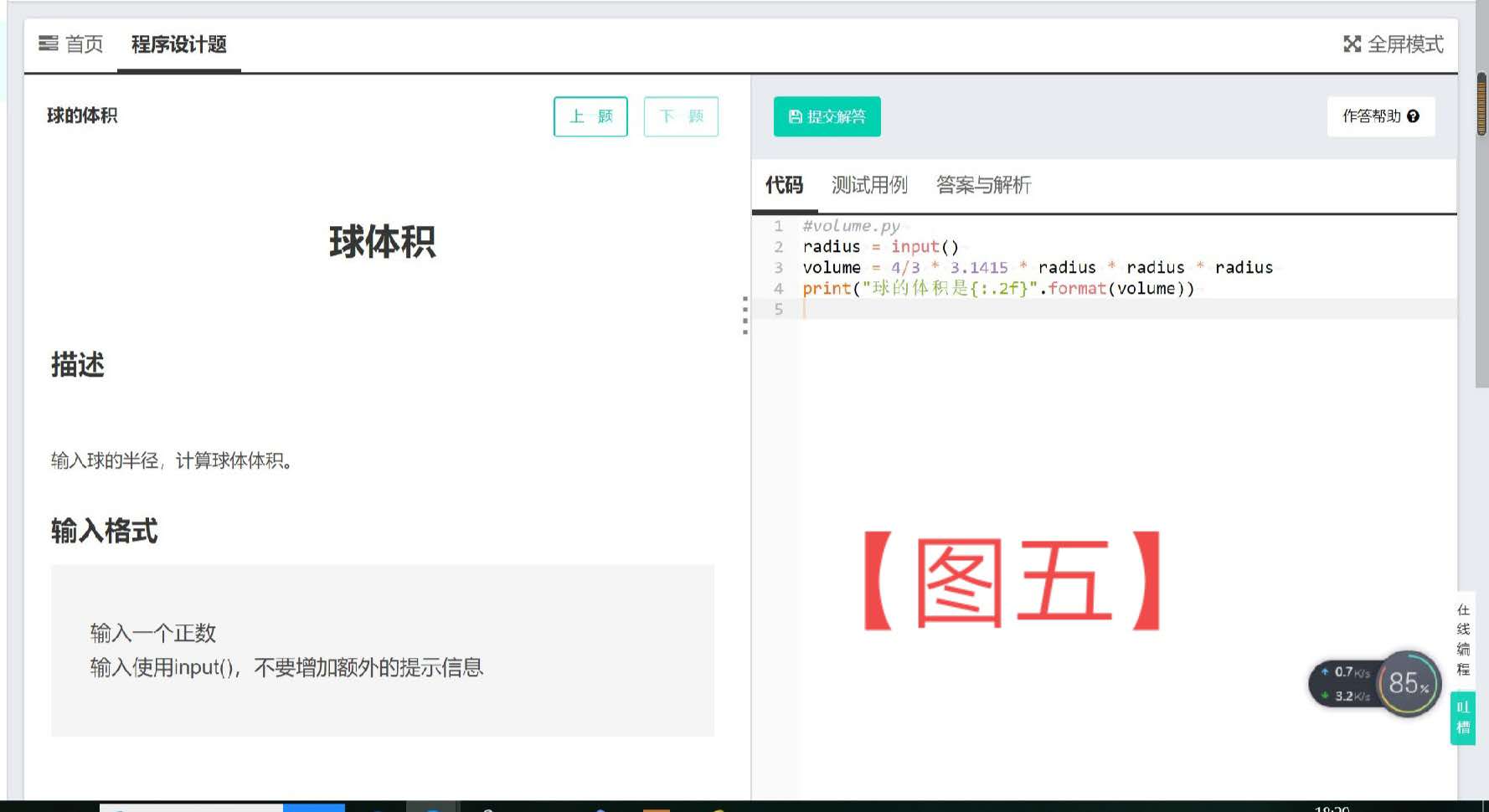
Task: Click the 球体积 problem title
Action: click(383, 242)
